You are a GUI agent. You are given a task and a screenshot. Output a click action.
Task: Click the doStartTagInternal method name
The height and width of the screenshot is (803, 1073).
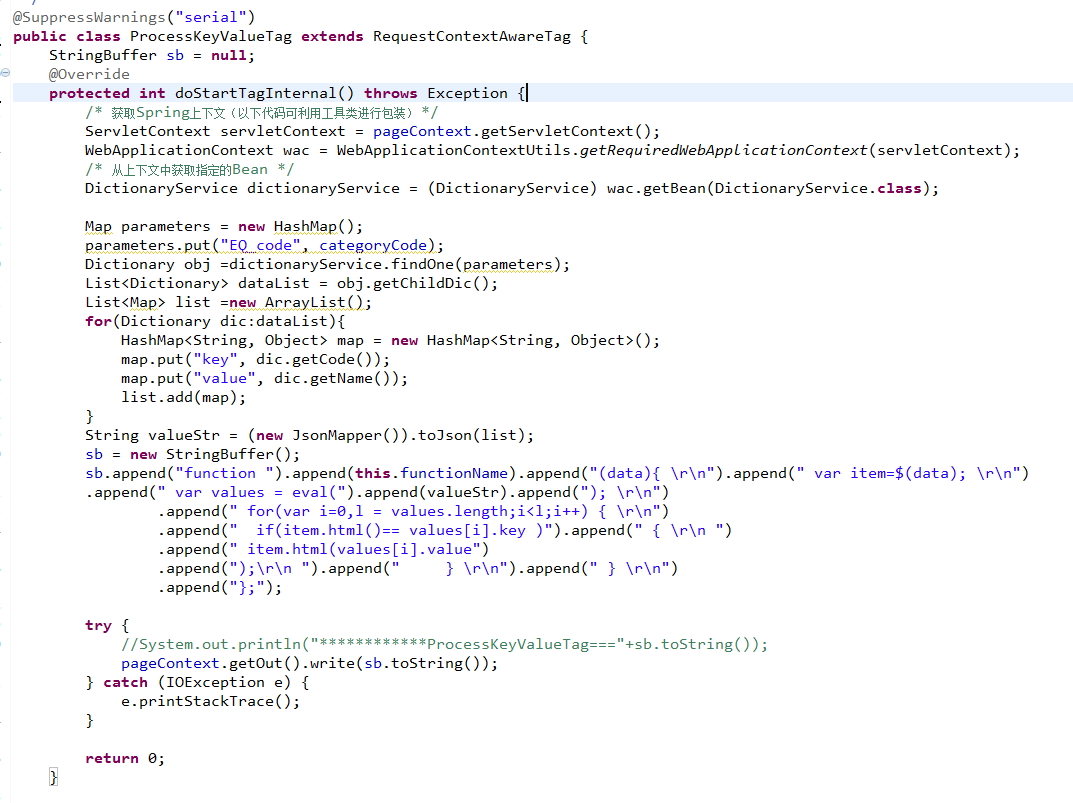[256, 93]
